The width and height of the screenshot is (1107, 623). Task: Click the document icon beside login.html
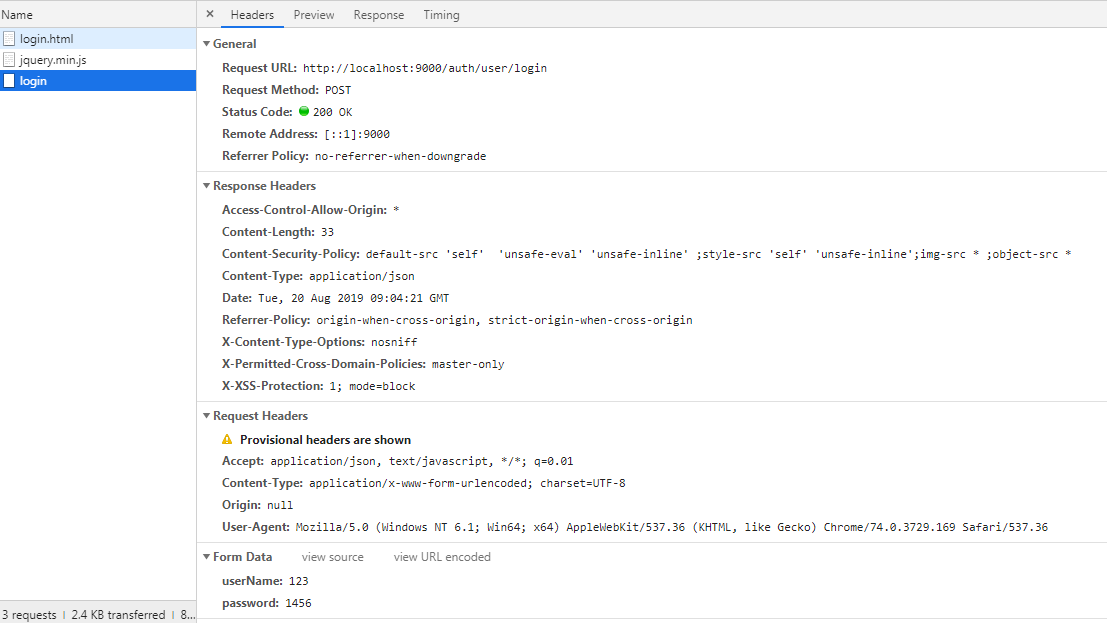(9, 37)
